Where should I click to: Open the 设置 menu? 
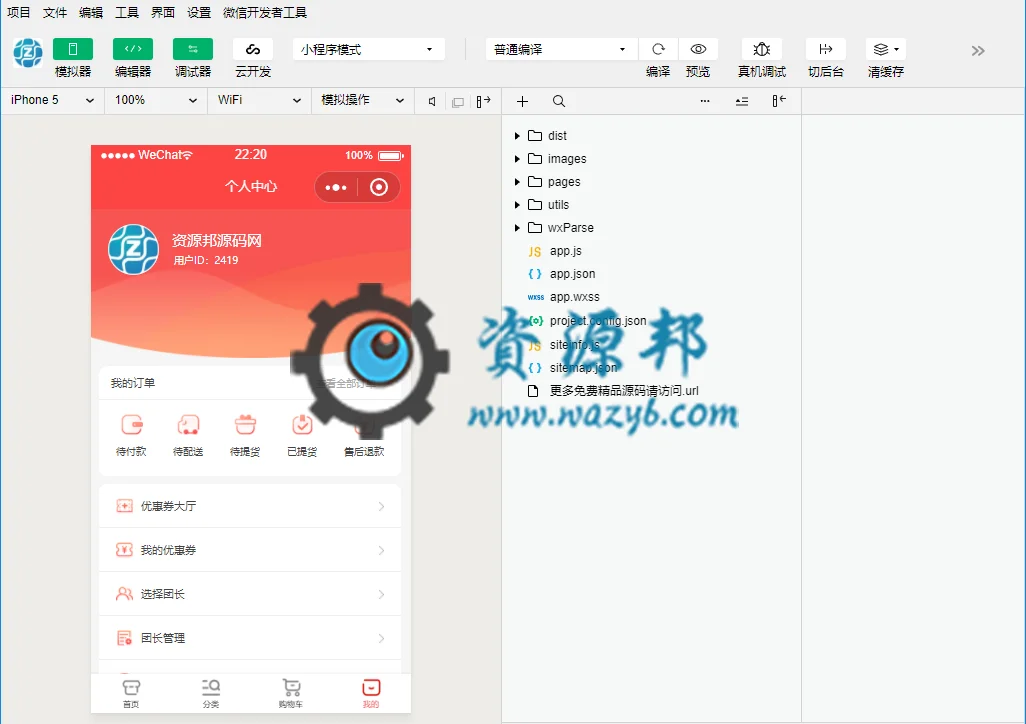point(199,12)
